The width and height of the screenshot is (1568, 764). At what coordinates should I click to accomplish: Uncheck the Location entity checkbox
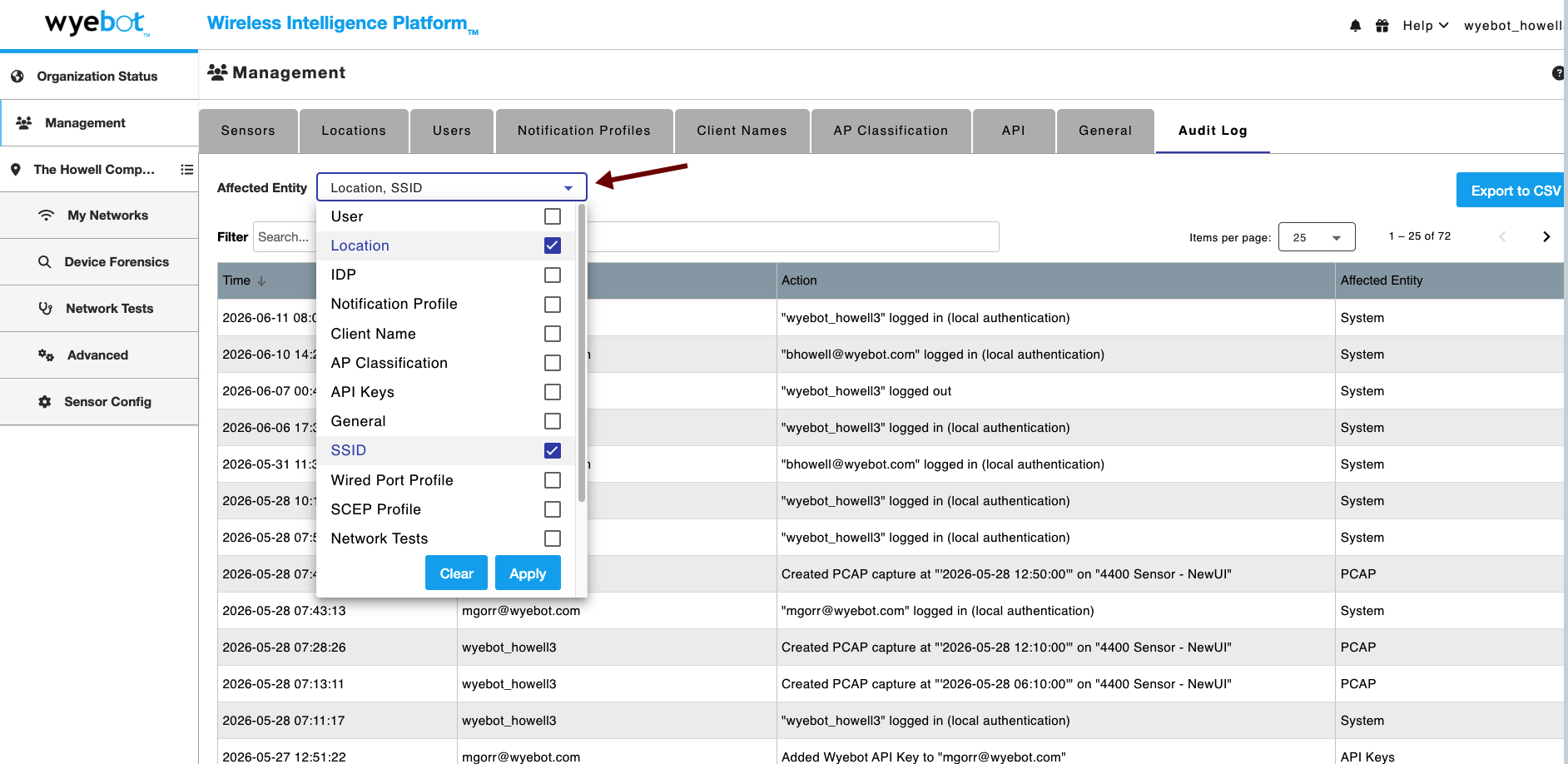553,246
